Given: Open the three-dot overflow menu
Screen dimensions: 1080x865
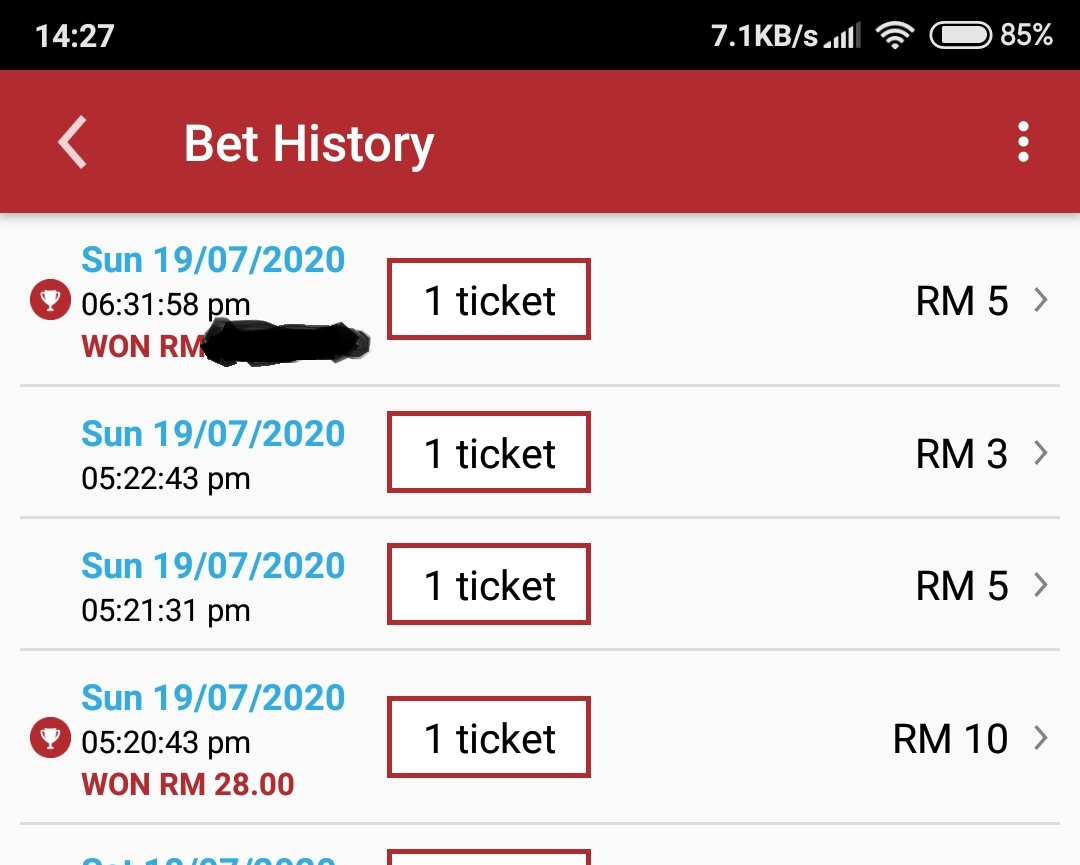Looking at the screenshot, I should (x=1022, y=142).
